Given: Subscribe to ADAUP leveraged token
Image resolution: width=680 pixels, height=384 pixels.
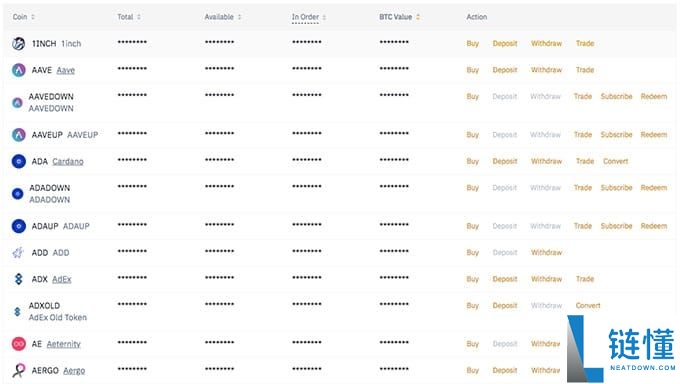Looking at the screenshot, I should click(x=616, y=226).
